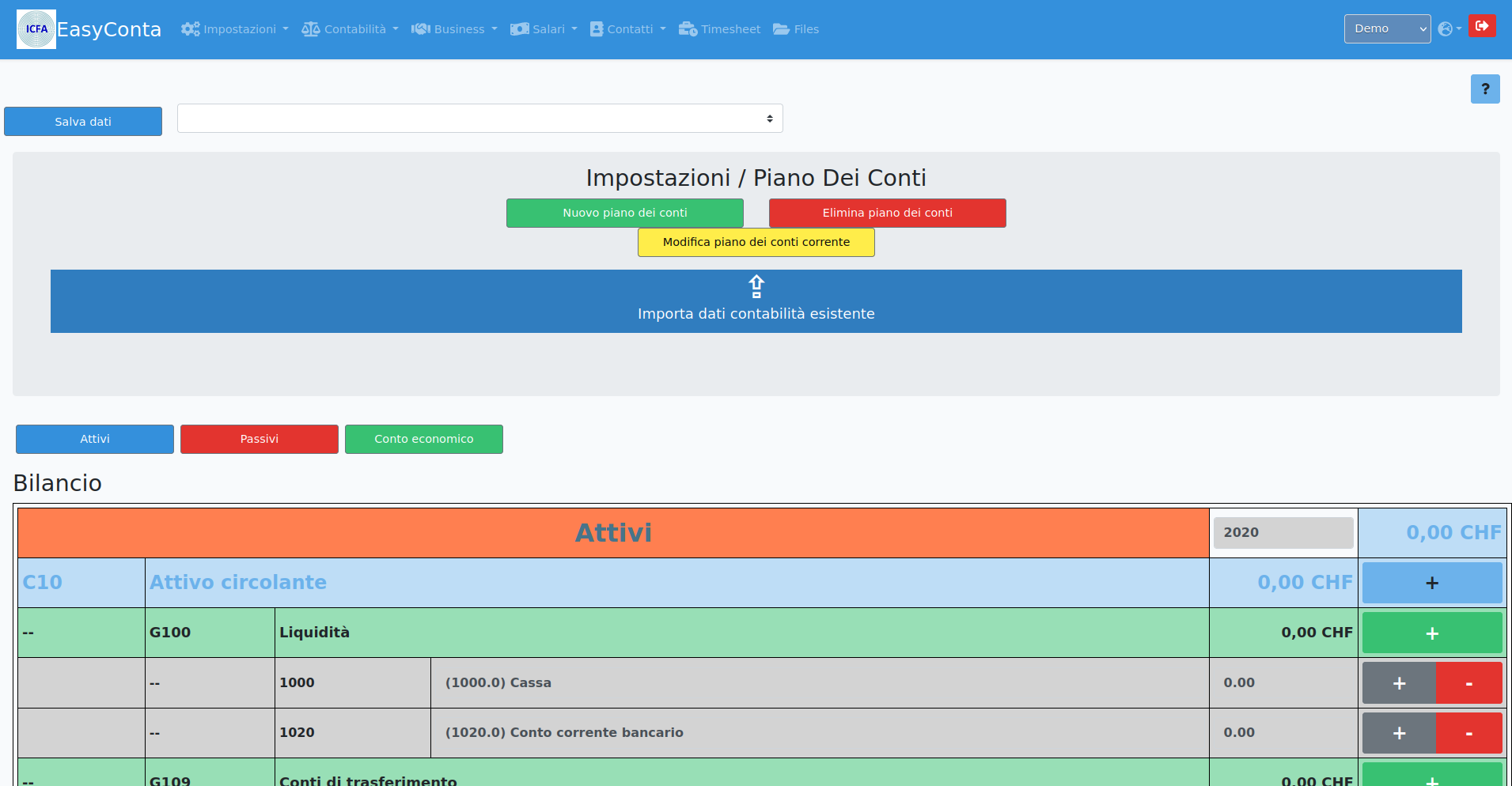Open the Demo company dropdown
Image resolution: width=1512 pixels, height=786 pixels.
click(x=1387, y=28)
